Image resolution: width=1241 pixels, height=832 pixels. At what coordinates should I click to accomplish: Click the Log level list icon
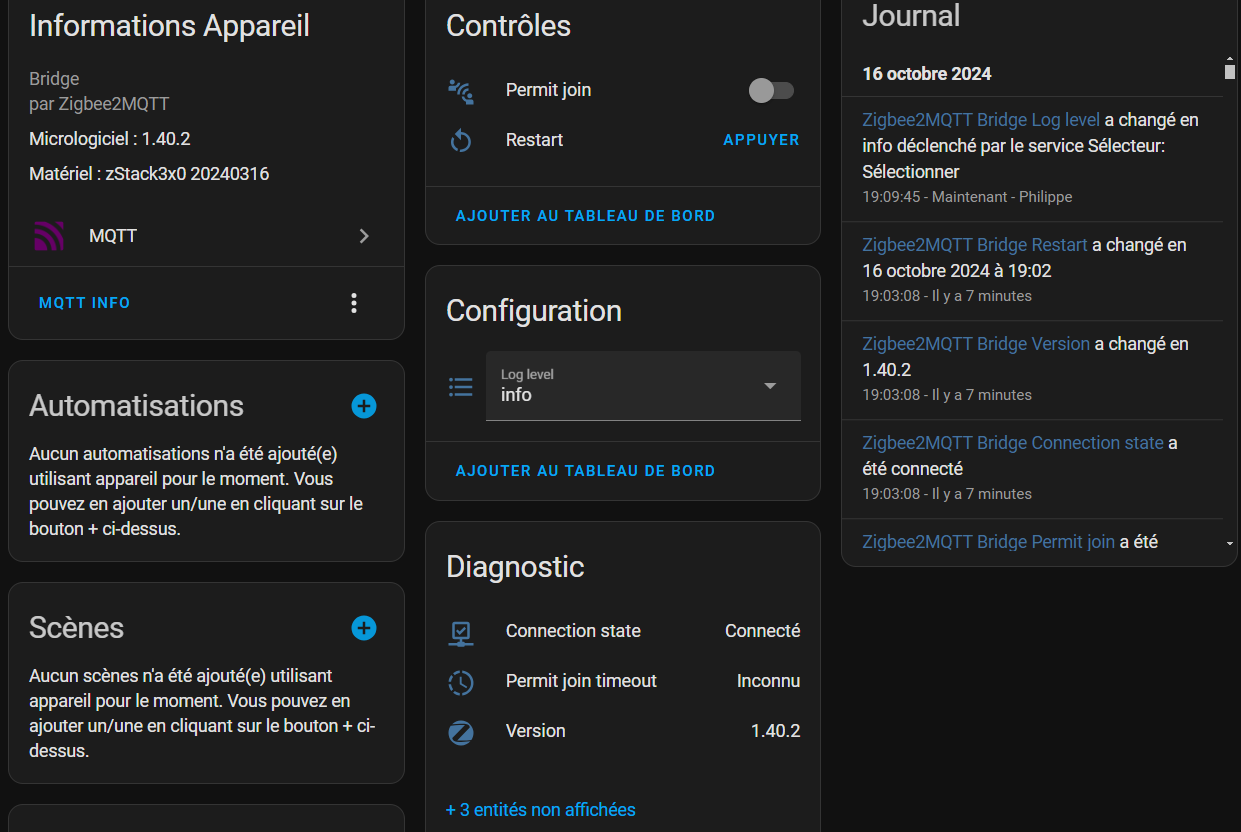click(x=460, y=387)
